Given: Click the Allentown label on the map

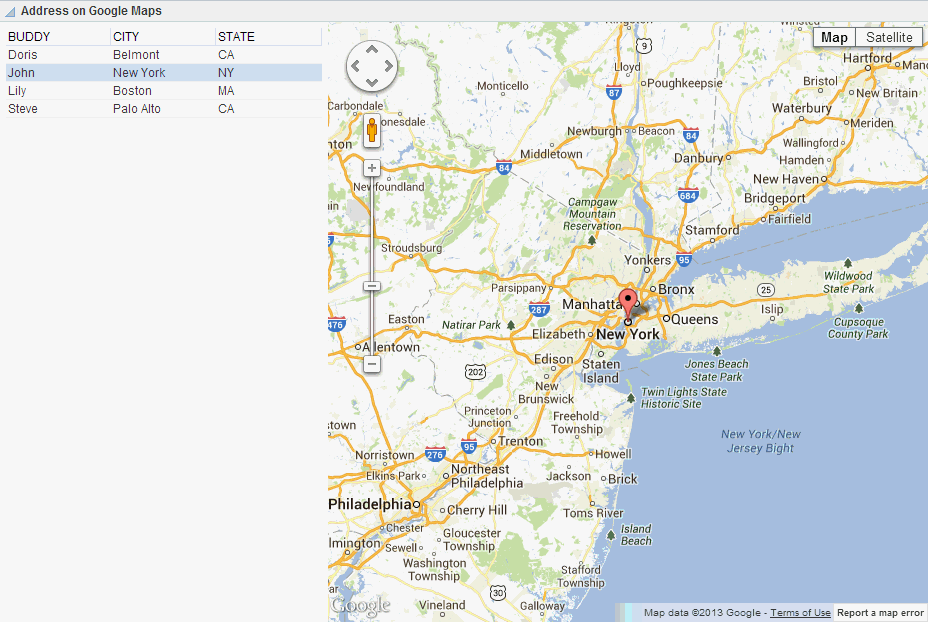Looking at the screenshot, I should tap(391, 347).
